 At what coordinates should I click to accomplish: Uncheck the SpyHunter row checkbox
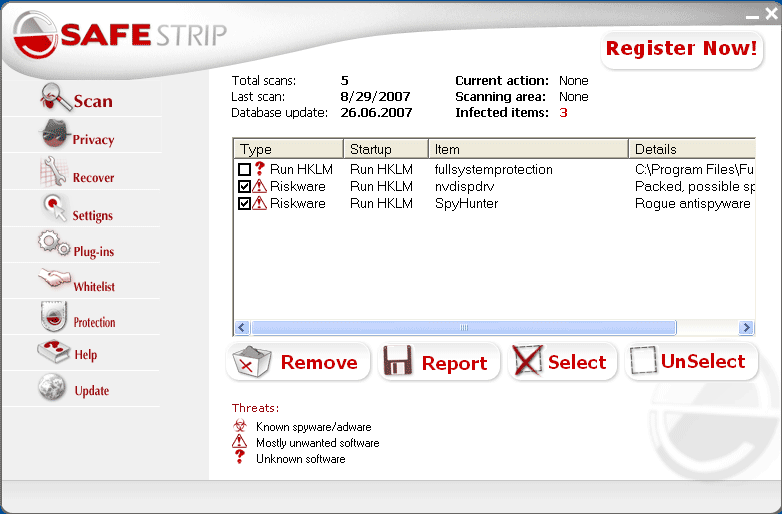pyautogui.click(x=244, y=203)
